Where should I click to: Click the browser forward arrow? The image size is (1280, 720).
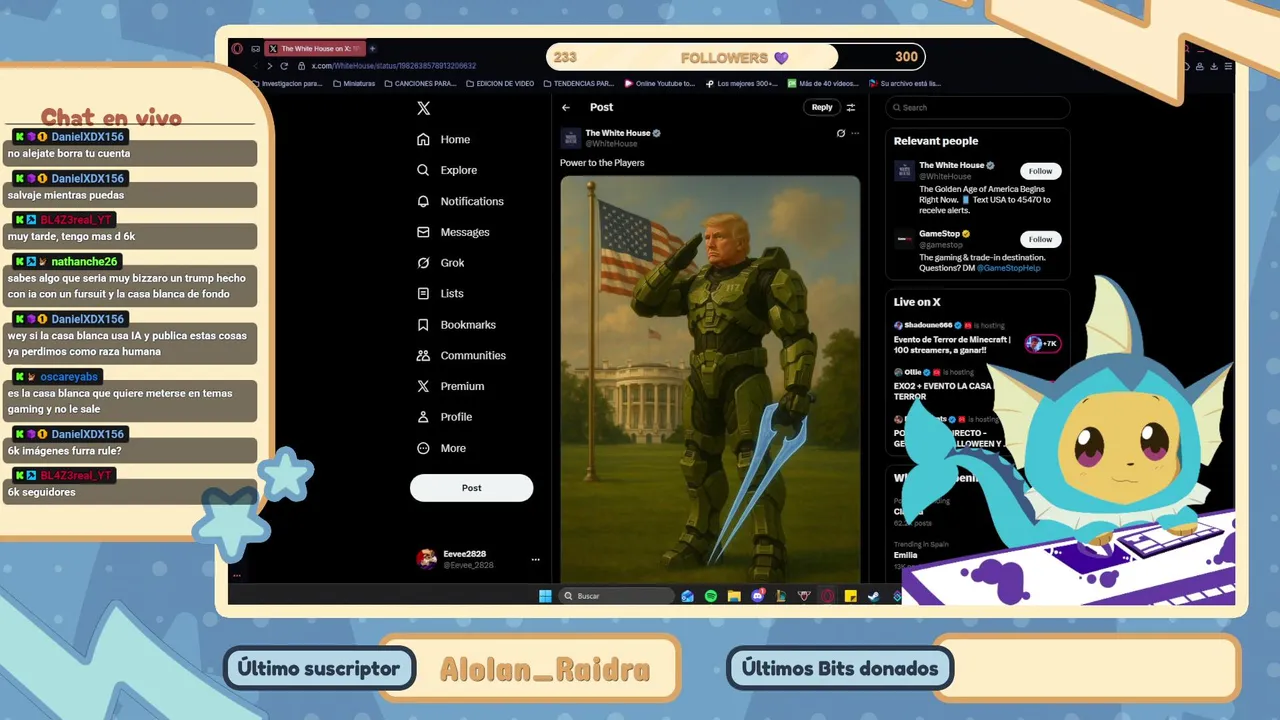tap(269, 66)
